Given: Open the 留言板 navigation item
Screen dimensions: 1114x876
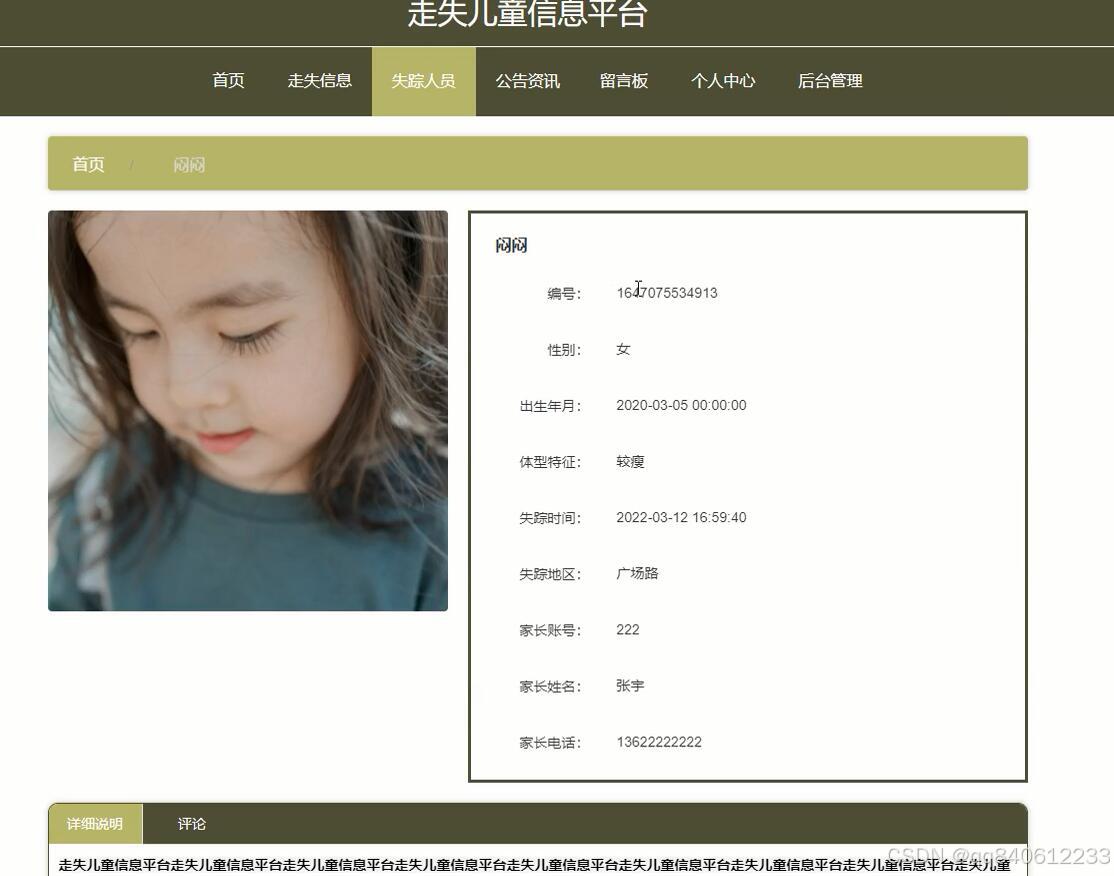Looking at the screenshot, I should tap(624, 81).
